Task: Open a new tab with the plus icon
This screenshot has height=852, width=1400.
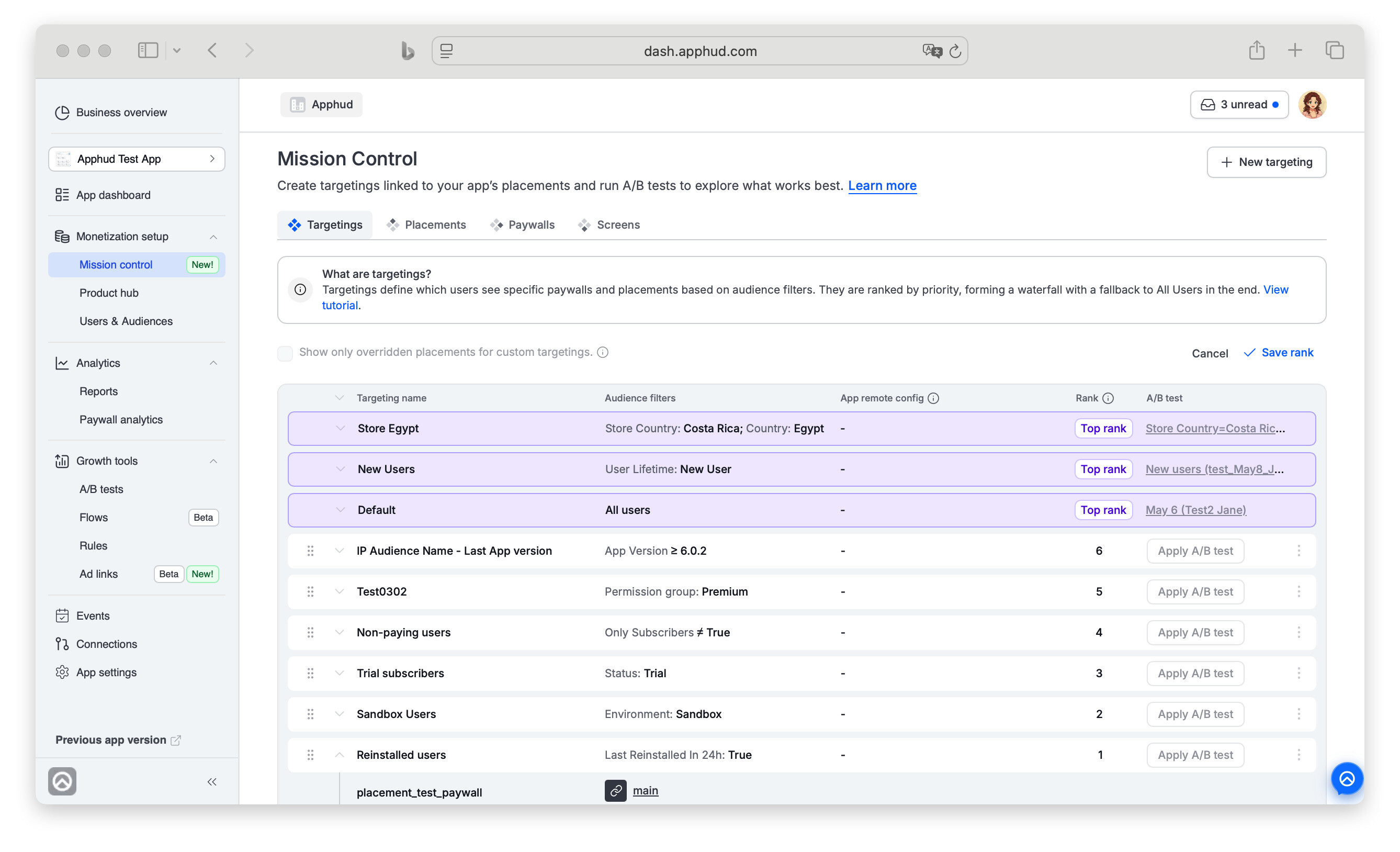Action: (x=1294, y=50)
